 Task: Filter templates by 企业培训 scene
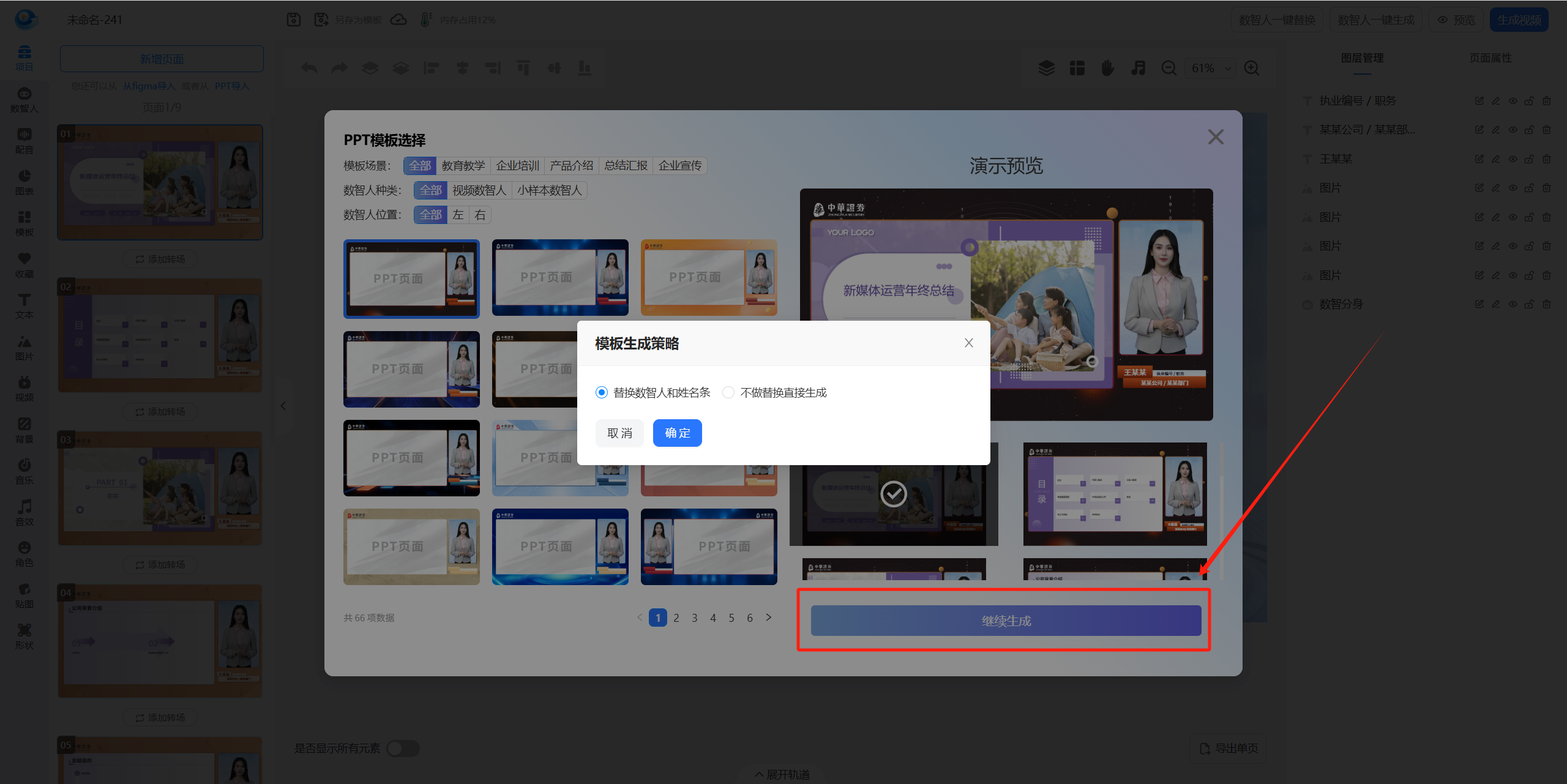tap(517, 166)
